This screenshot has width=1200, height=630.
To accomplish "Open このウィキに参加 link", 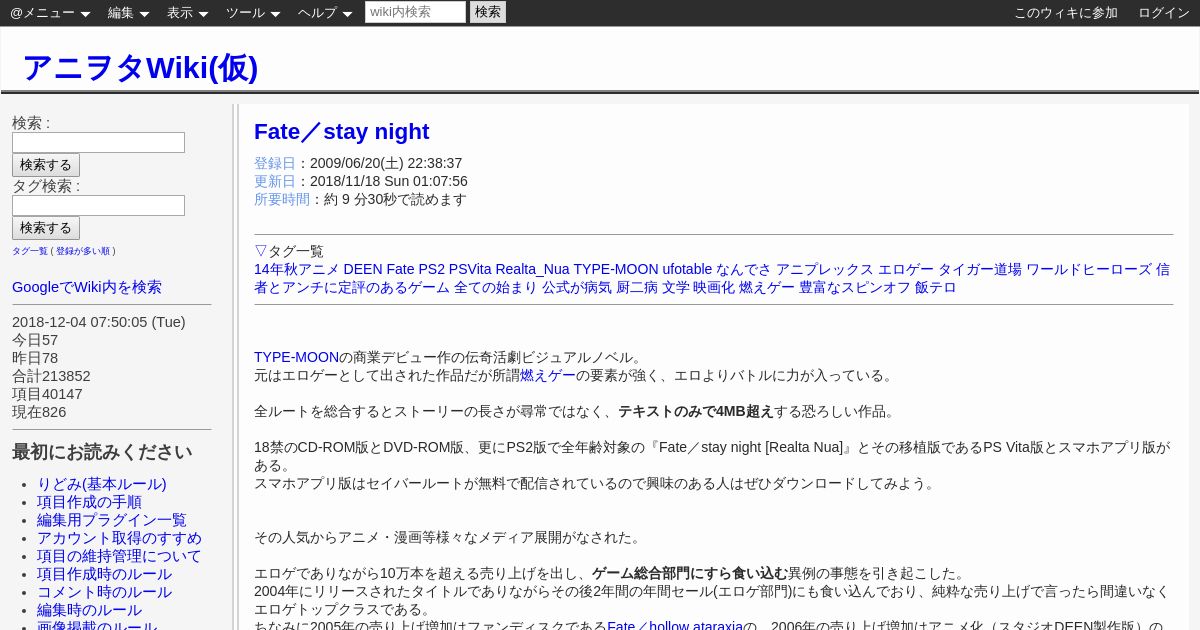I will 1066,13.
